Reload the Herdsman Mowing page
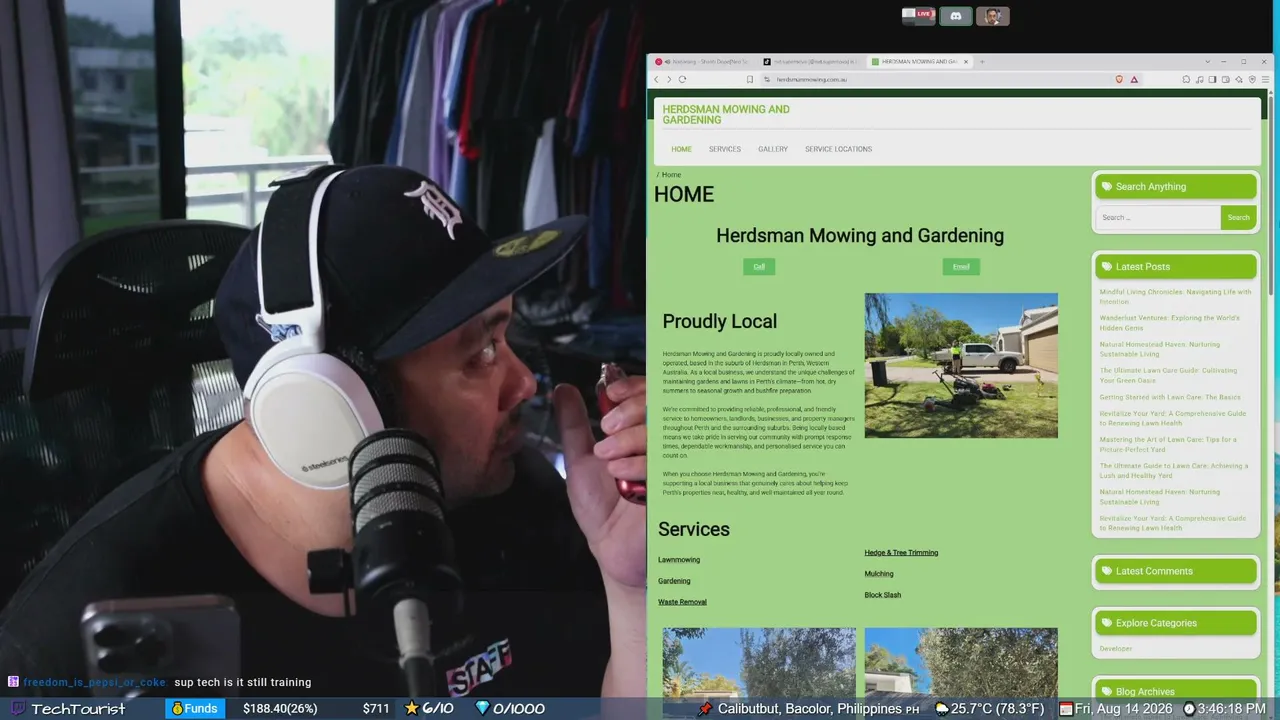The height and width of the screenshot is (720, 1280). pyautogui.click(x=682, y=79)
